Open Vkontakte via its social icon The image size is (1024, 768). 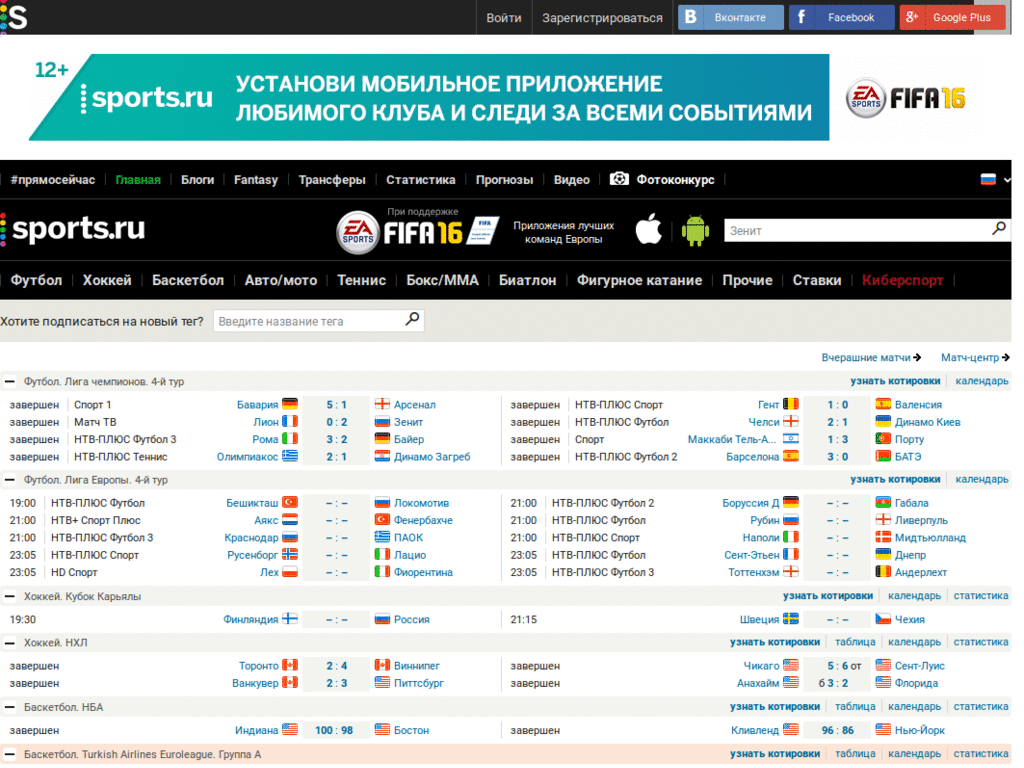(690, 17)
